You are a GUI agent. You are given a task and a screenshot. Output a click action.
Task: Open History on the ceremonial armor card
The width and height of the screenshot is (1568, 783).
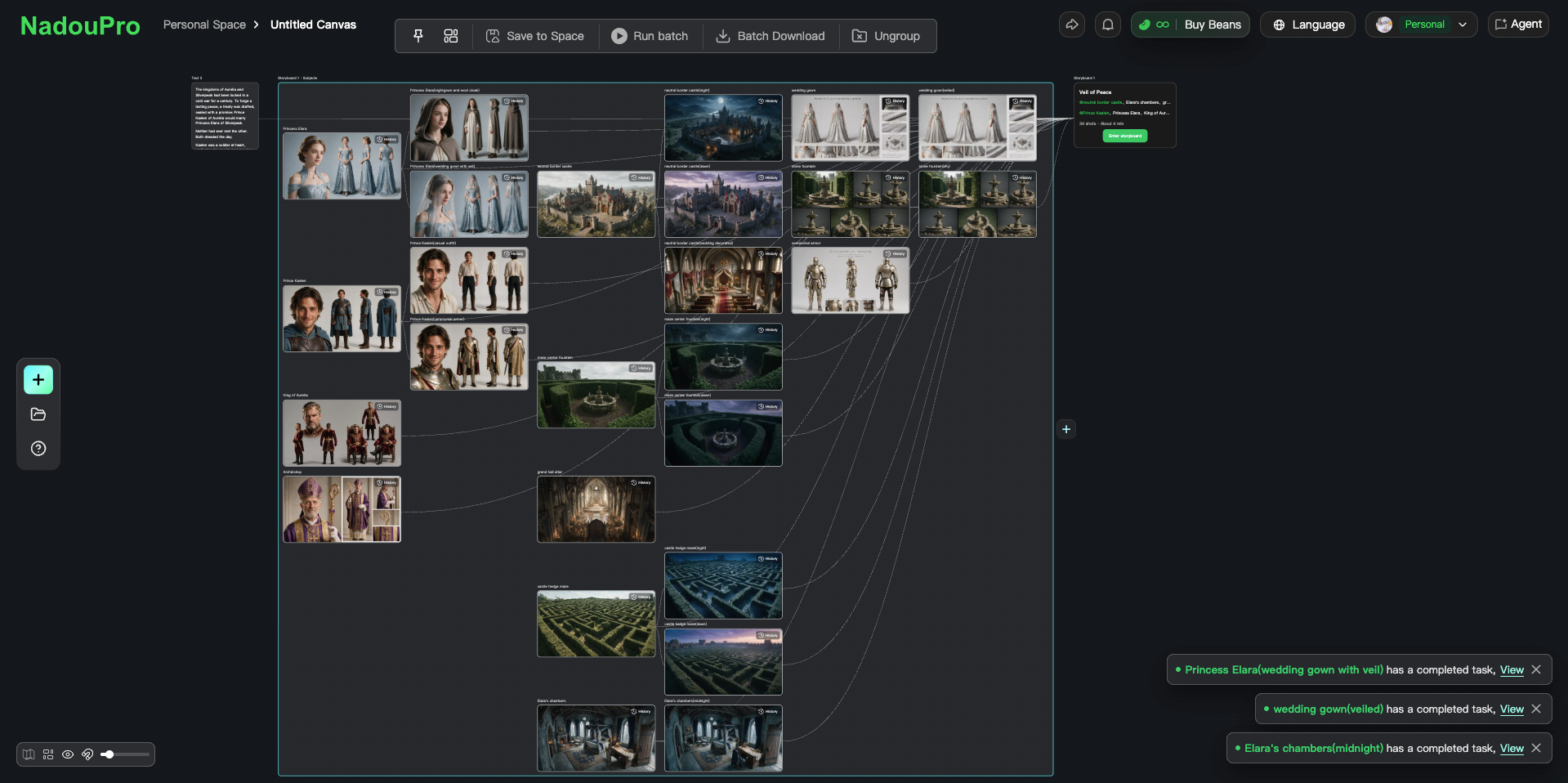pos(896,253)
